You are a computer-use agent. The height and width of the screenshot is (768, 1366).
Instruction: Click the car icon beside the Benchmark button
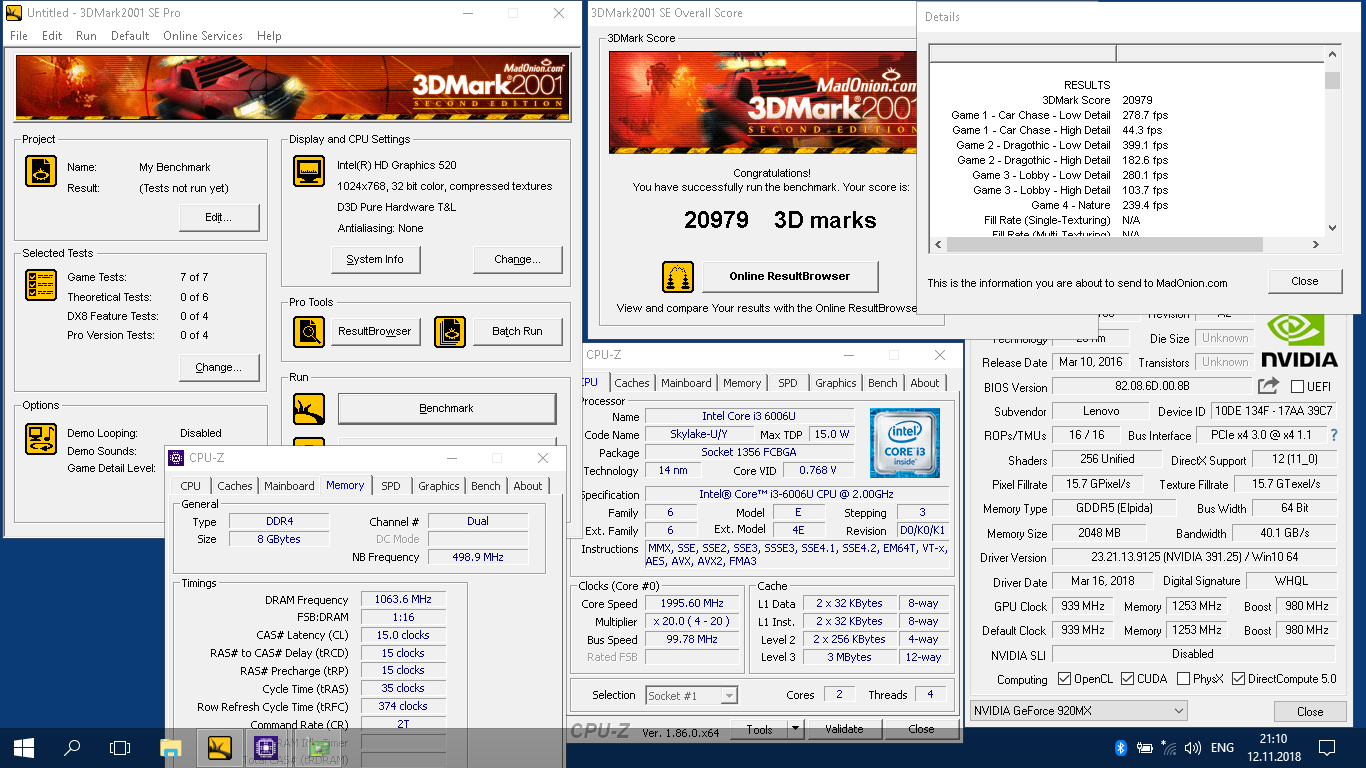point(309,408)
